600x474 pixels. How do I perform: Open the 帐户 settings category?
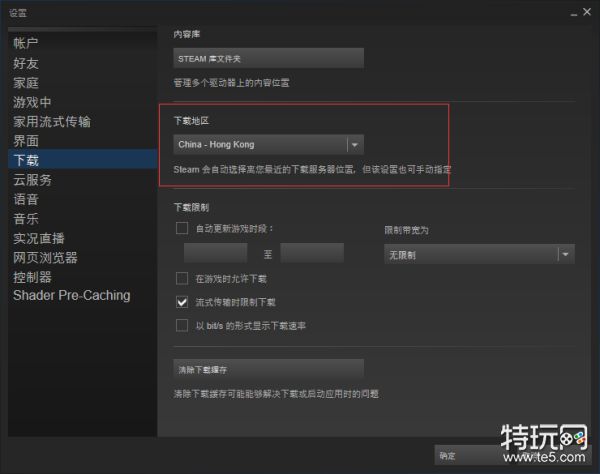tap(26, 43)
